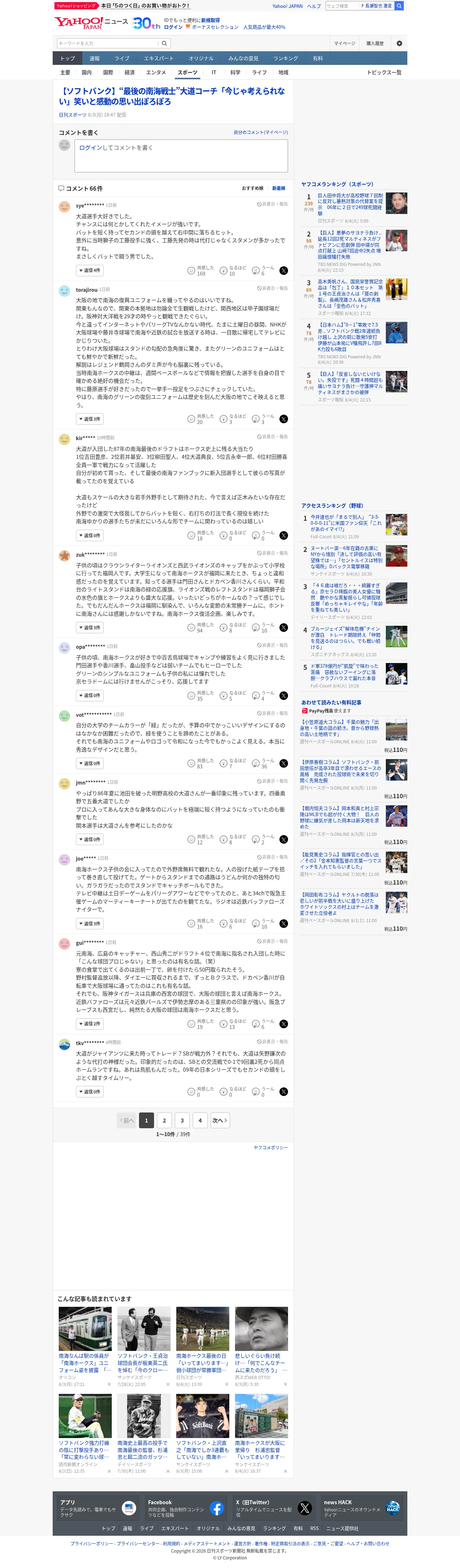Click the キーワードを入力 search field
This screenshot has height=1568, width=460.
pos(108,43)
